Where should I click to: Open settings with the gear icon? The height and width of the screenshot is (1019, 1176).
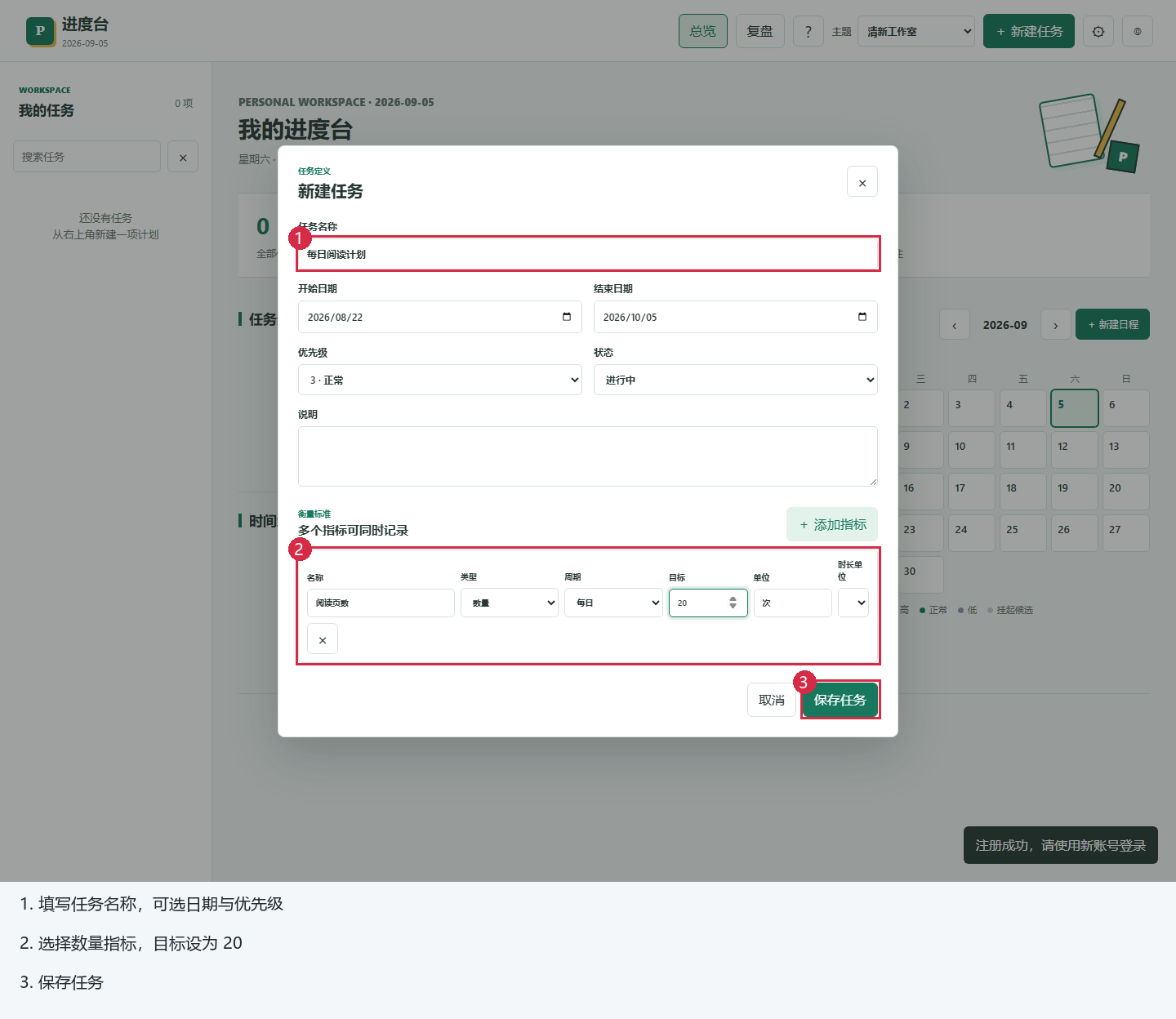tap(1098, 31)
